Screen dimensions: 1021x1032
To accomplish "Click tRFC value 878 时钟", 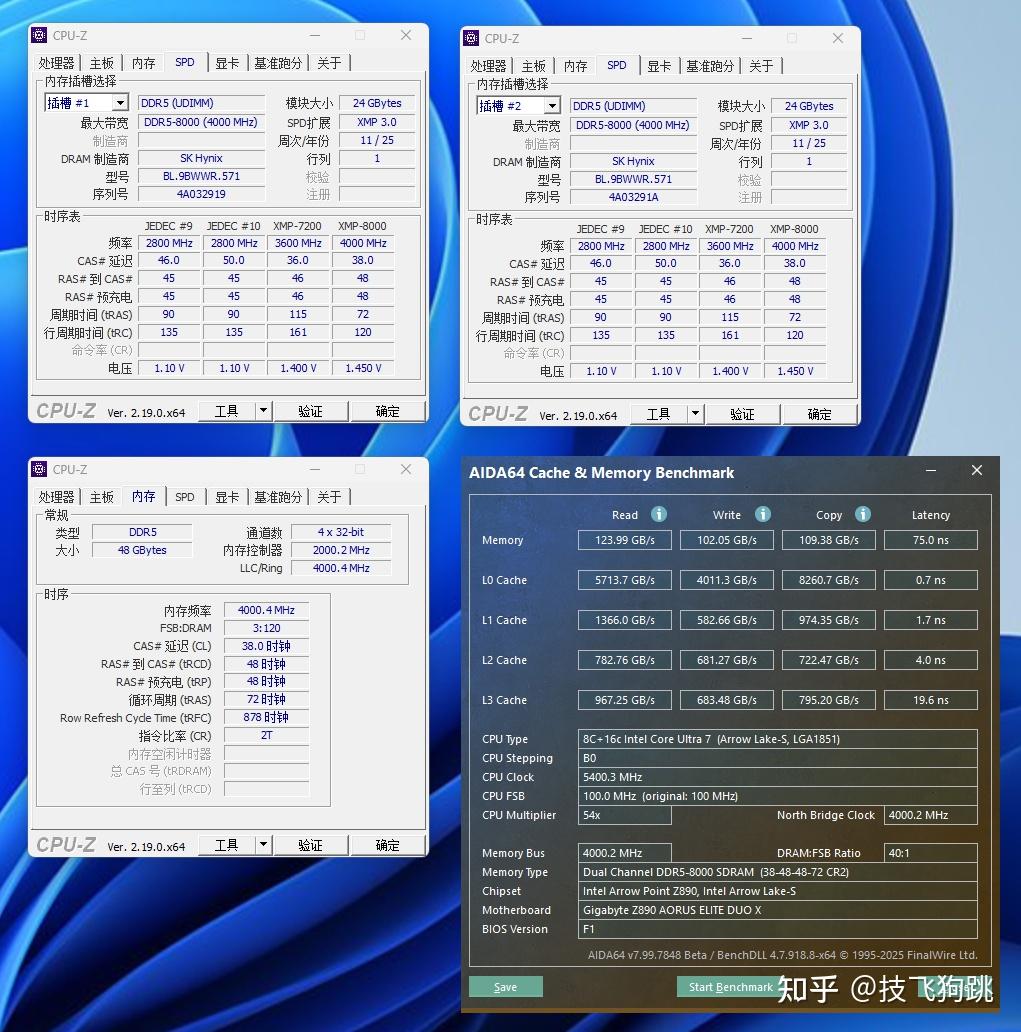I will click(x=266, y=717).
